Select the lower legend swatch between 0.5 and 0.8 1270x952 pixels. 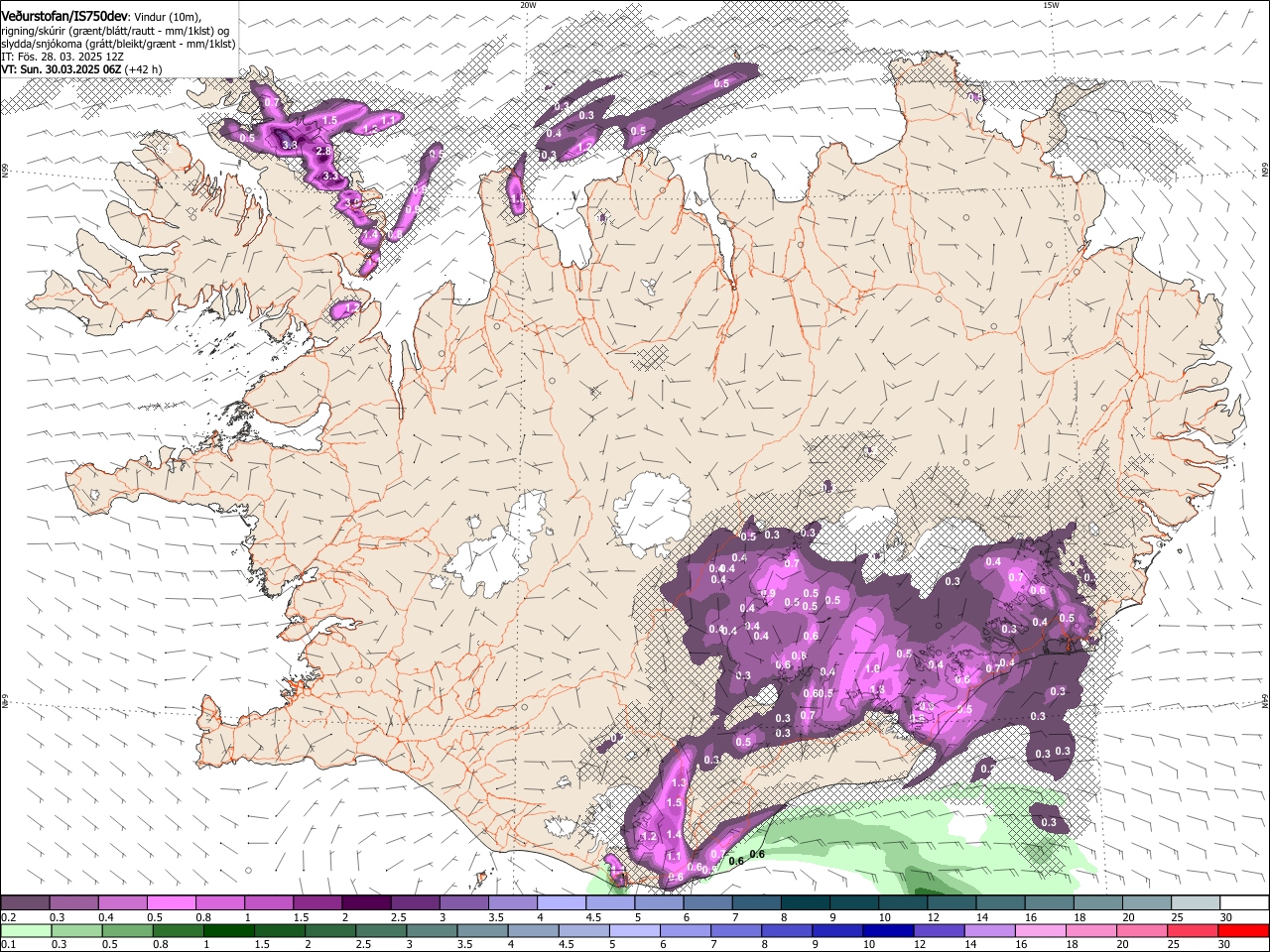pyautogui.click(x=126, y=931)
